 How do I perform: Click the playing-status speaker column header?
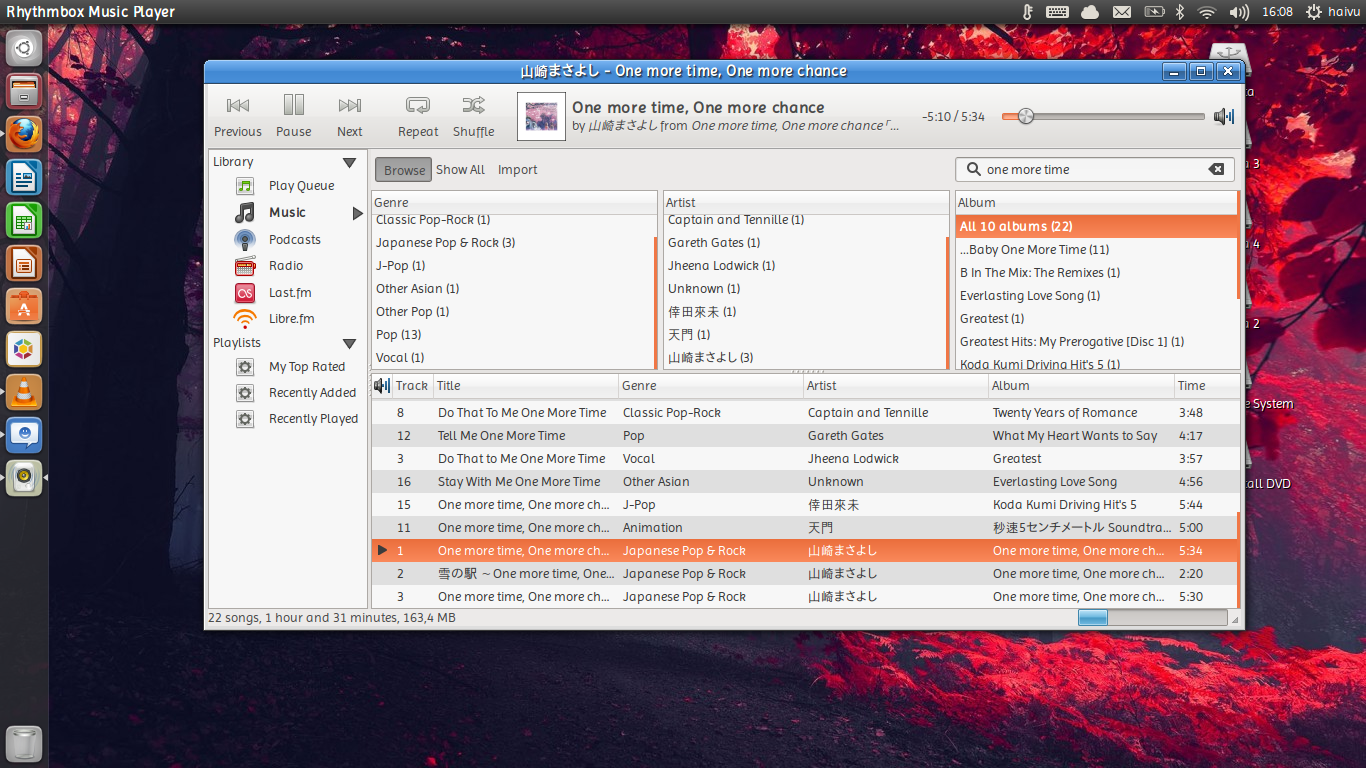coord(381,386)
